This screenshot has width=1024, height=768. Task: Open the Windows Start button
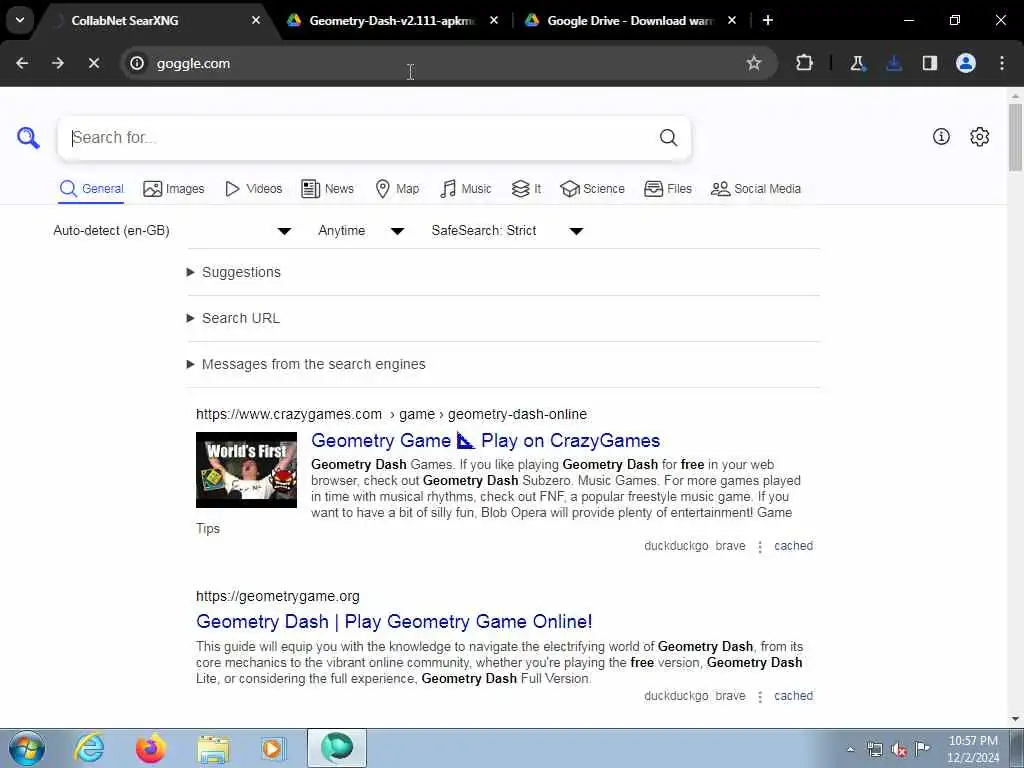point(27,748)
